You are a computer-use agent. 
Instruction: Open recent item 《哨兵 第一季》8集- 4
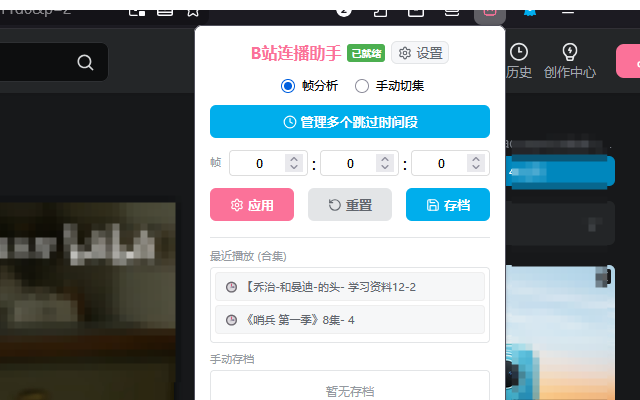point(350,320)
